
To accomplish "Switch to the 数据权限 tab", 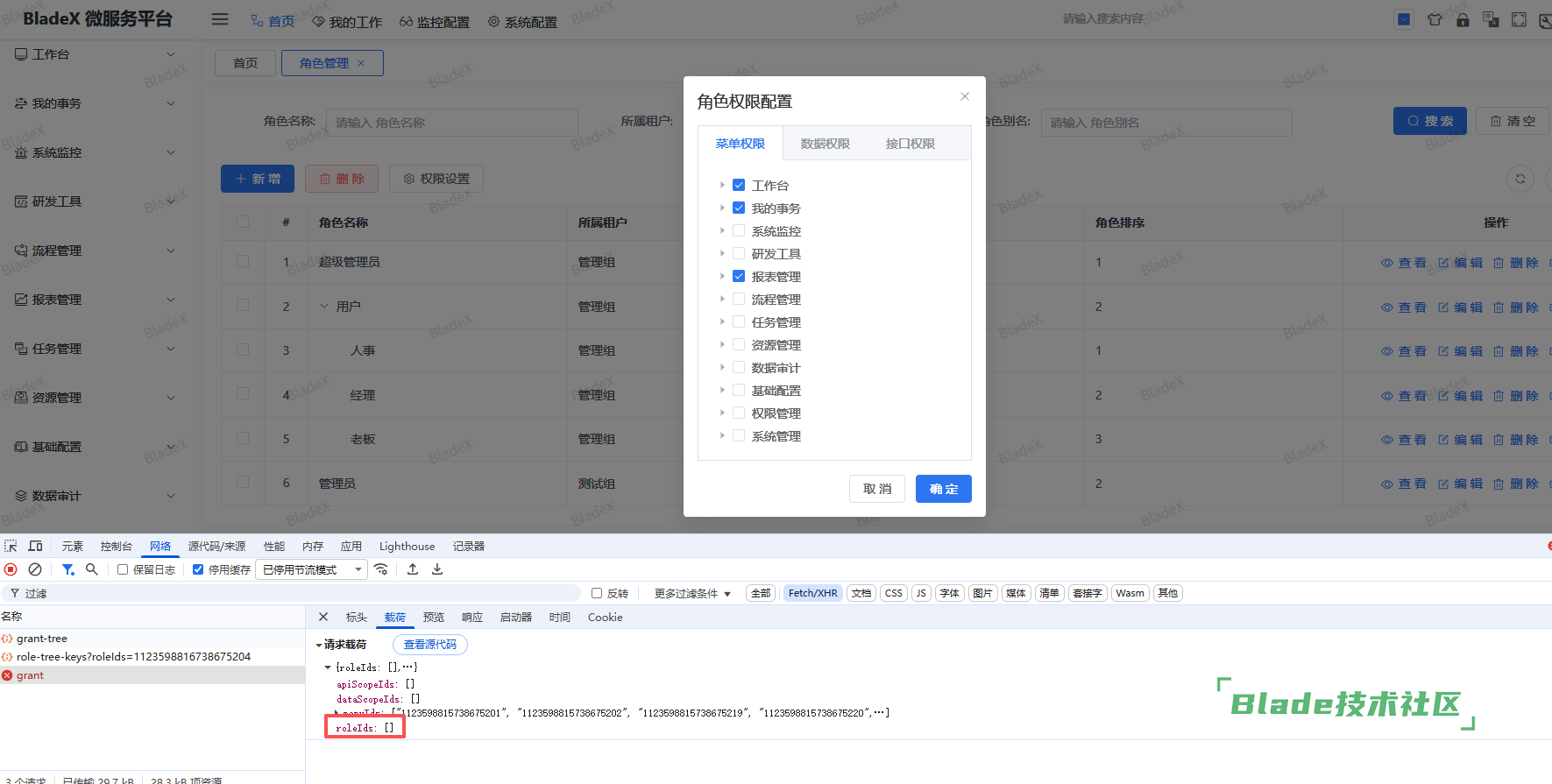I will click(826, 144).
